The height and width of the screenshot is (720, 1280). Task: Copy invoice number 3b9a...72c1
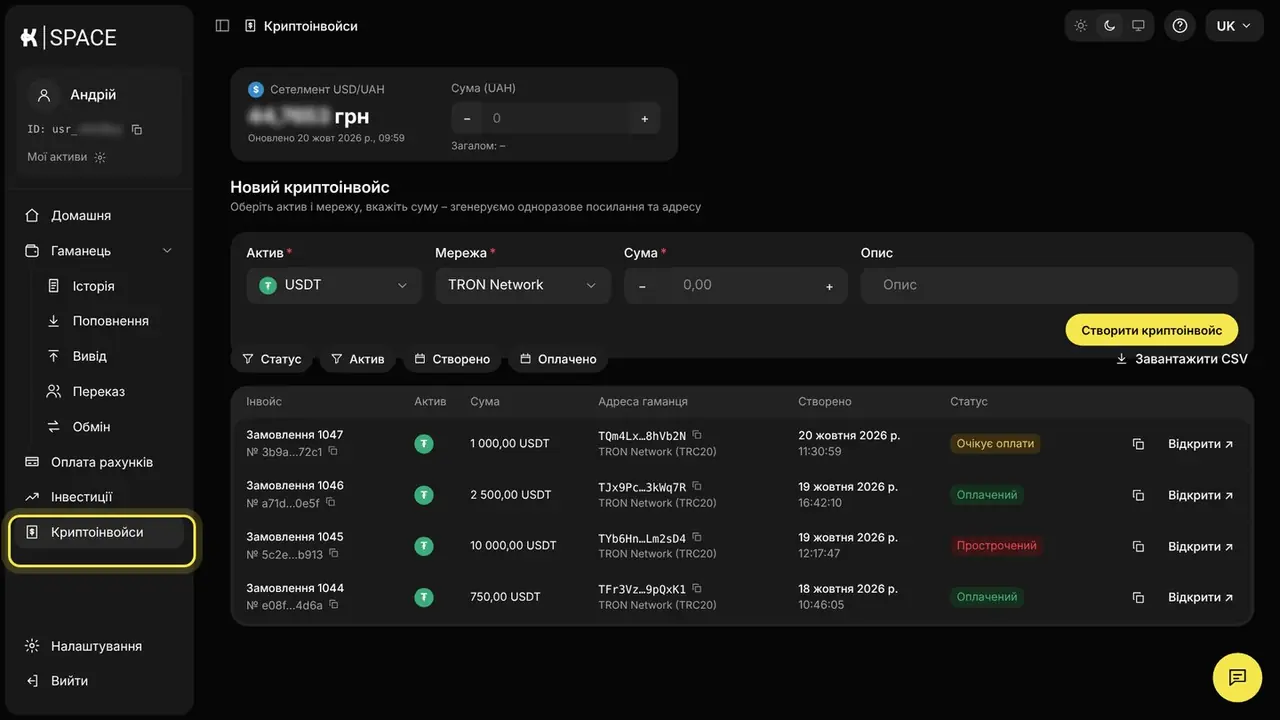[x=333, y=452]
